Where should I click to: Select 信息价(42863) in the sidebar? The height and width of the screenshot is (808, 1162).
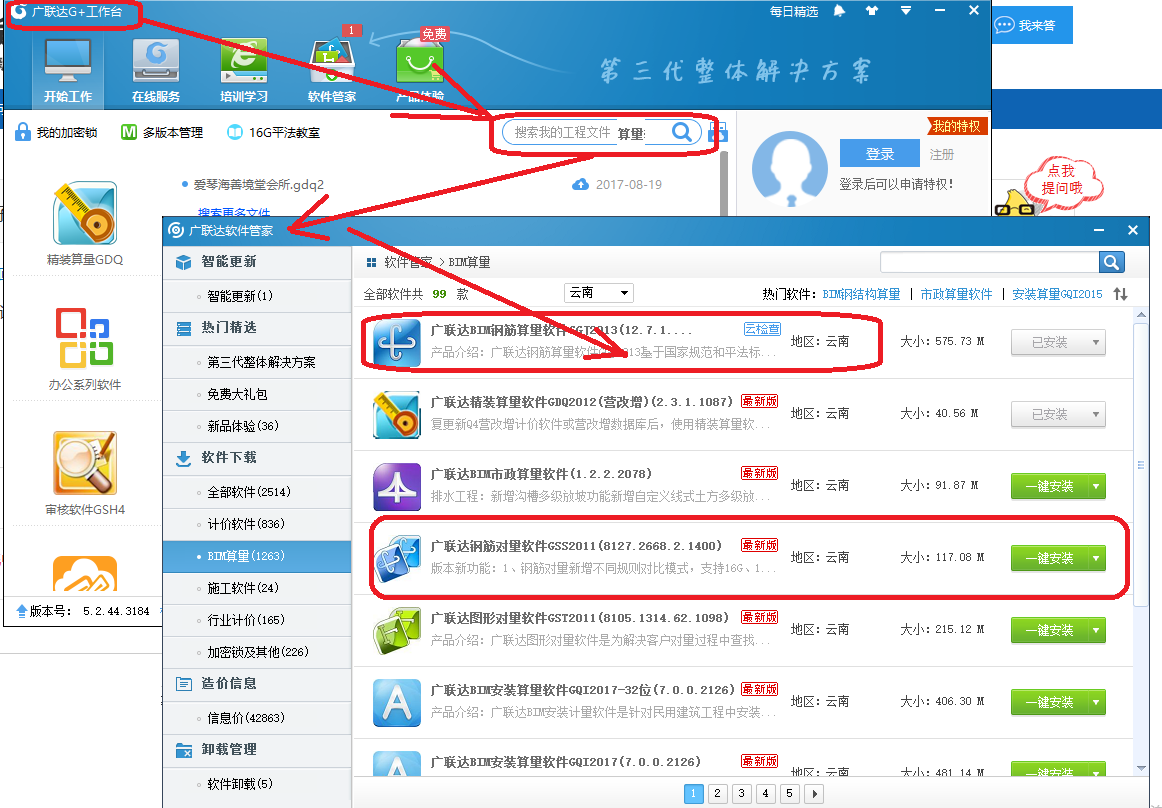(256, 718)
